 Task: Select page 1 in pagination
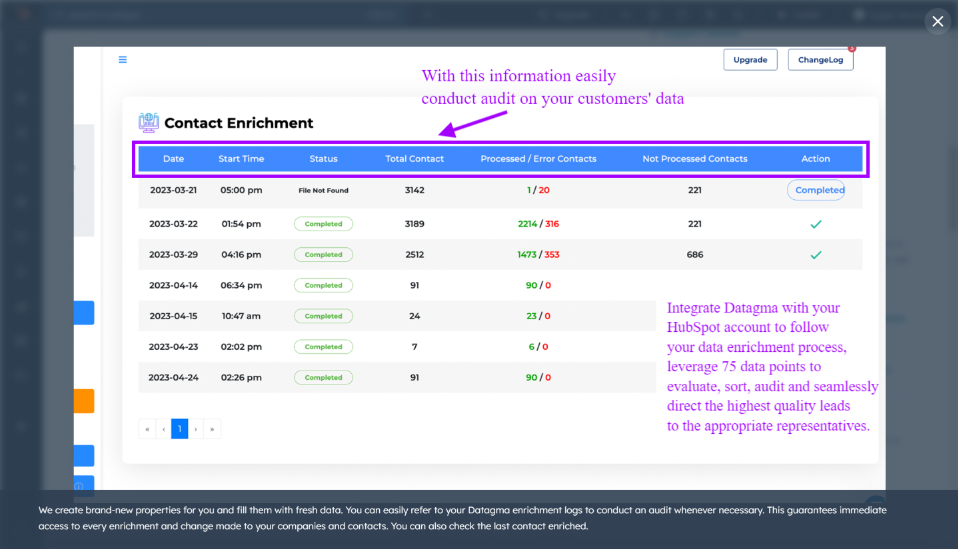[180, 429]
